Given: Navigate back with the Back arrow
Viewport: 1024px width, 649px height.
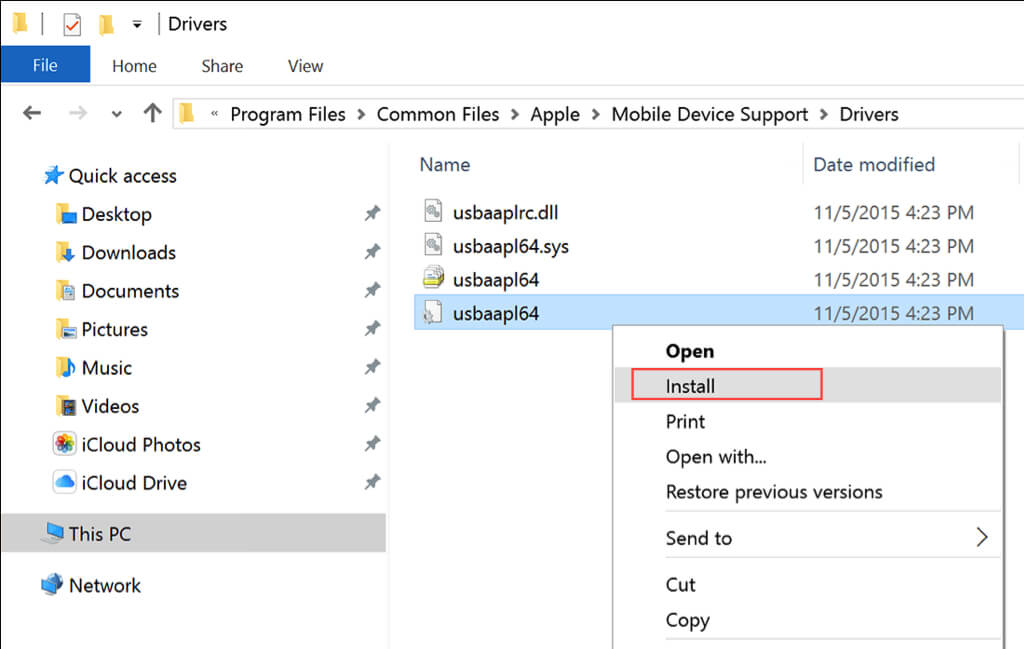Looking at the screenshot, I should click(32, 114).
